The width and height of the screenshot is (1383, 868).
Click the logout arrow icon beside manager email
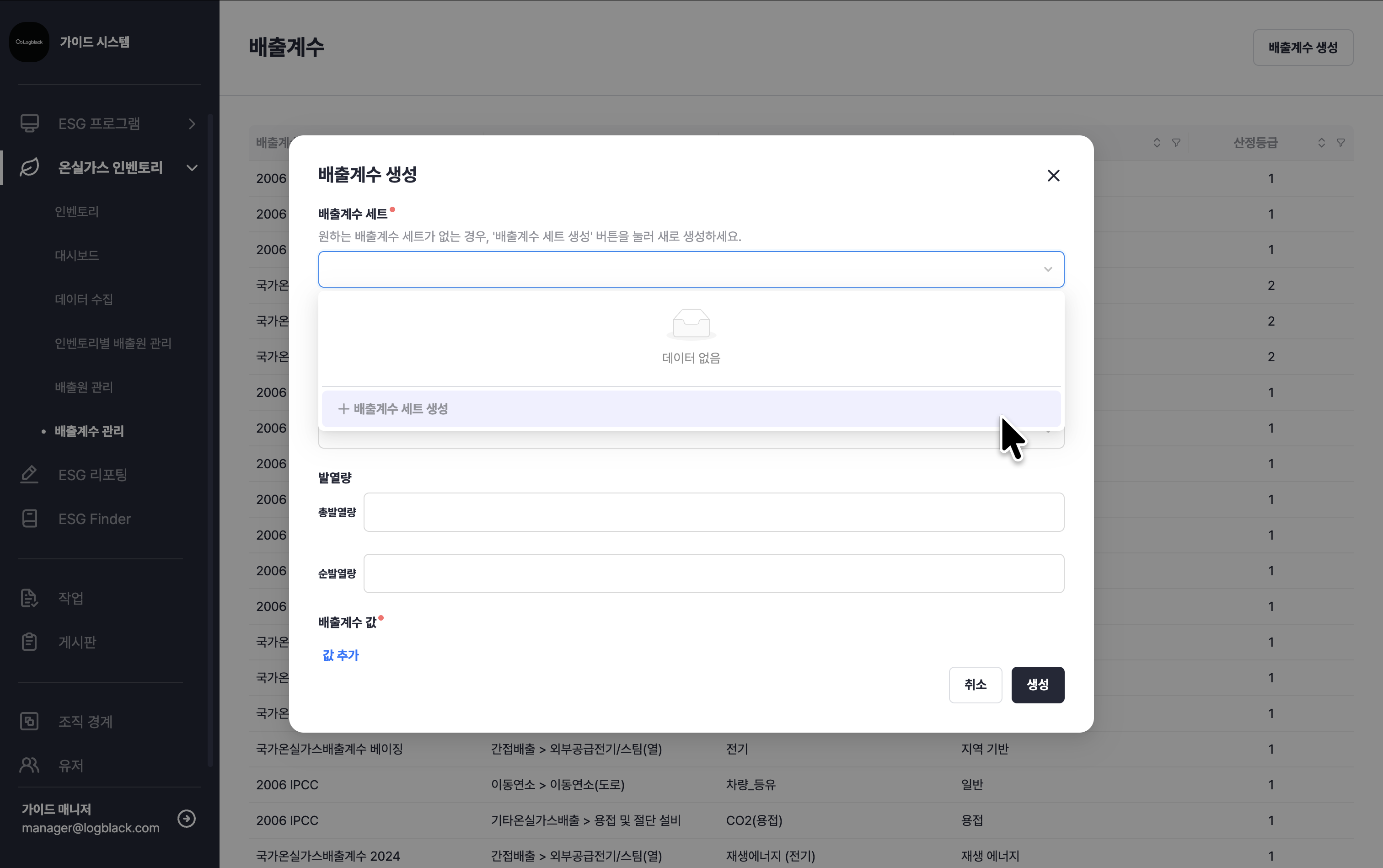(187, 818)
